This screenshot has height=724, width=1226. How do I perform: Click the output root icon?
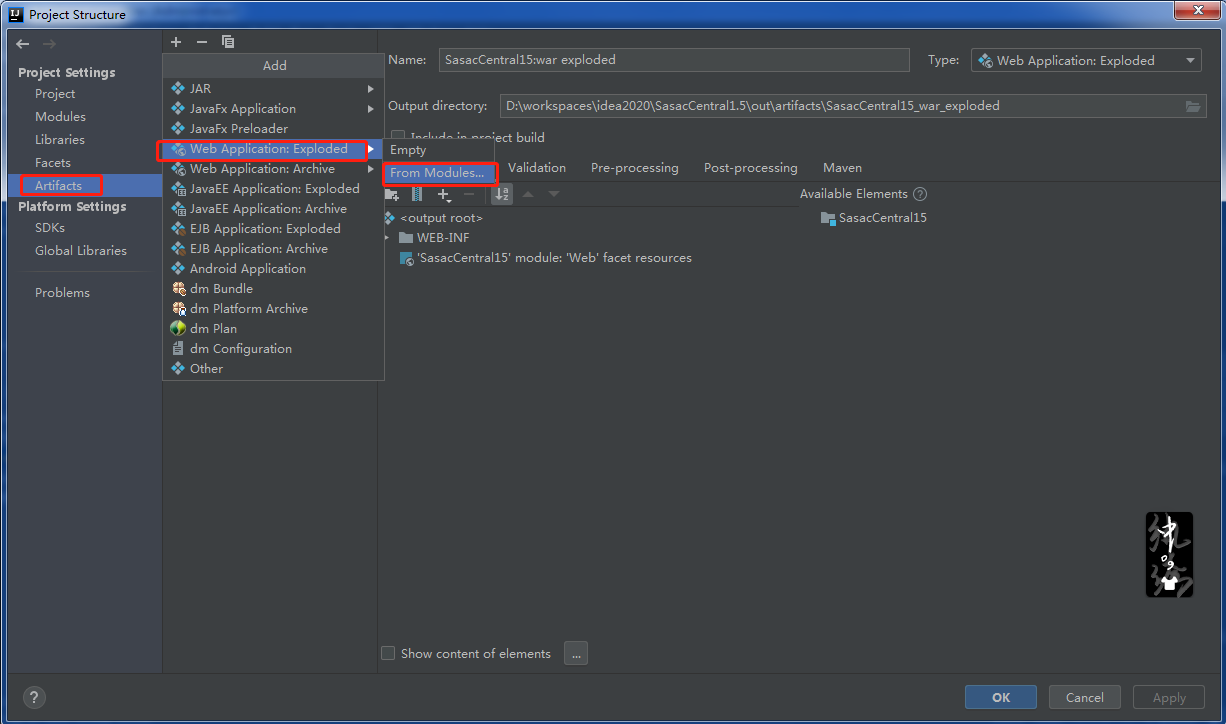pos(389,218)
